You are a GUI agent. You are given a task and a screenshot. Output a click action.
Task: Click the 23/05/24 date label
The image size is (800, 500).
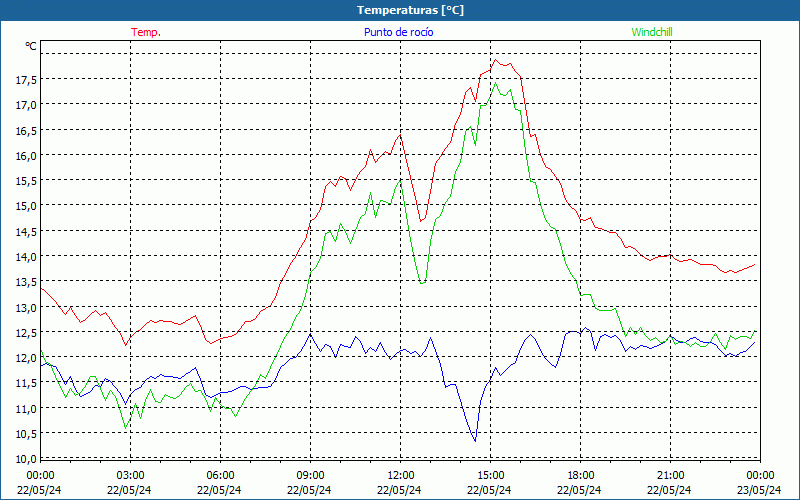(760, 490)
